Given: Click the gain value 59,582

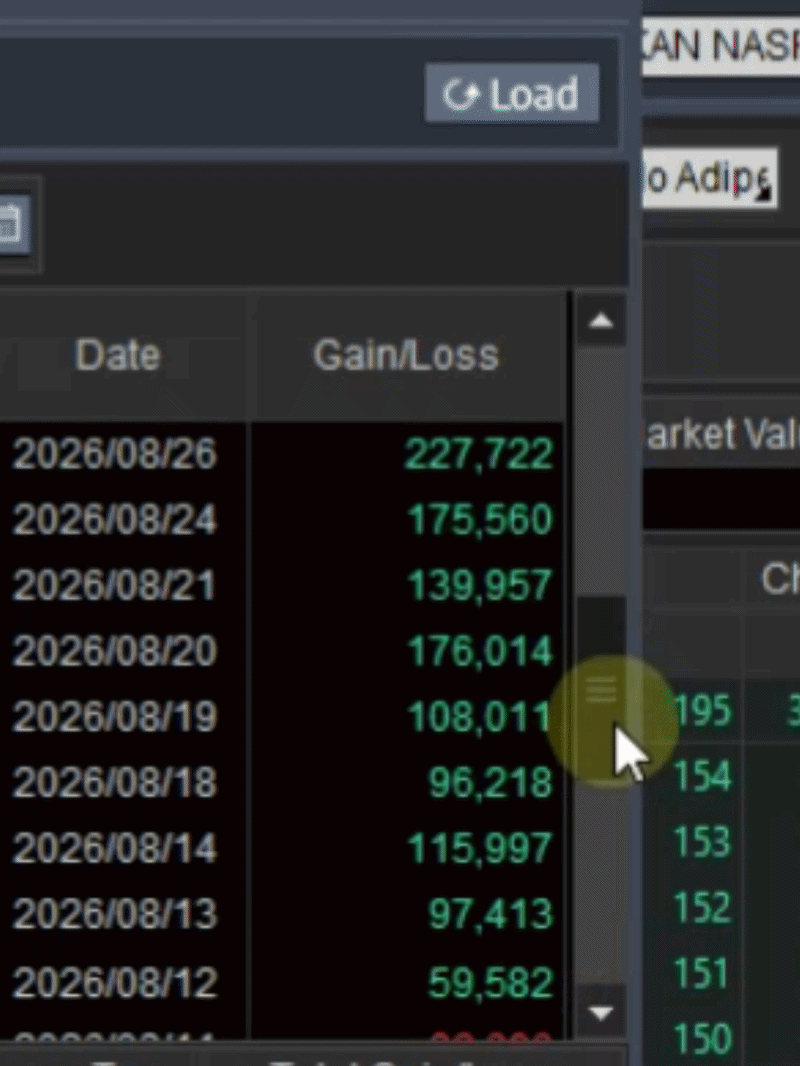Looking at the screenshot, I should tap(490, 982).
